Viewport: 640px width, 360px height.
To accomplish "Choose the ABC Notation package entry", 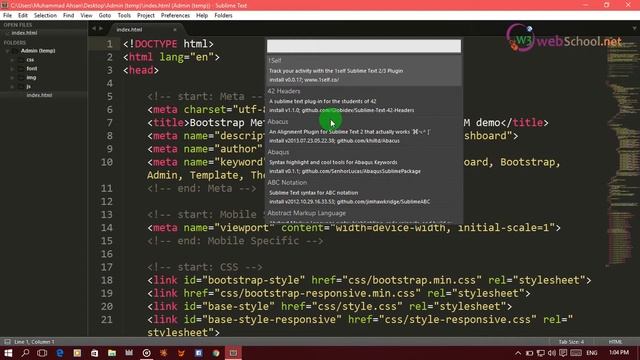I will (364, 192).
